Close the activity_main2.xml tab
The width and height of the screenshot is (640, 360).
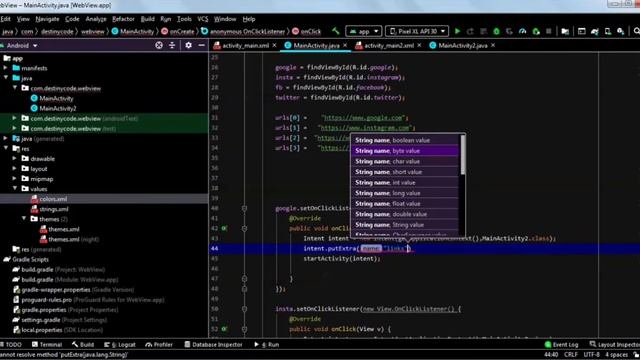419,45
